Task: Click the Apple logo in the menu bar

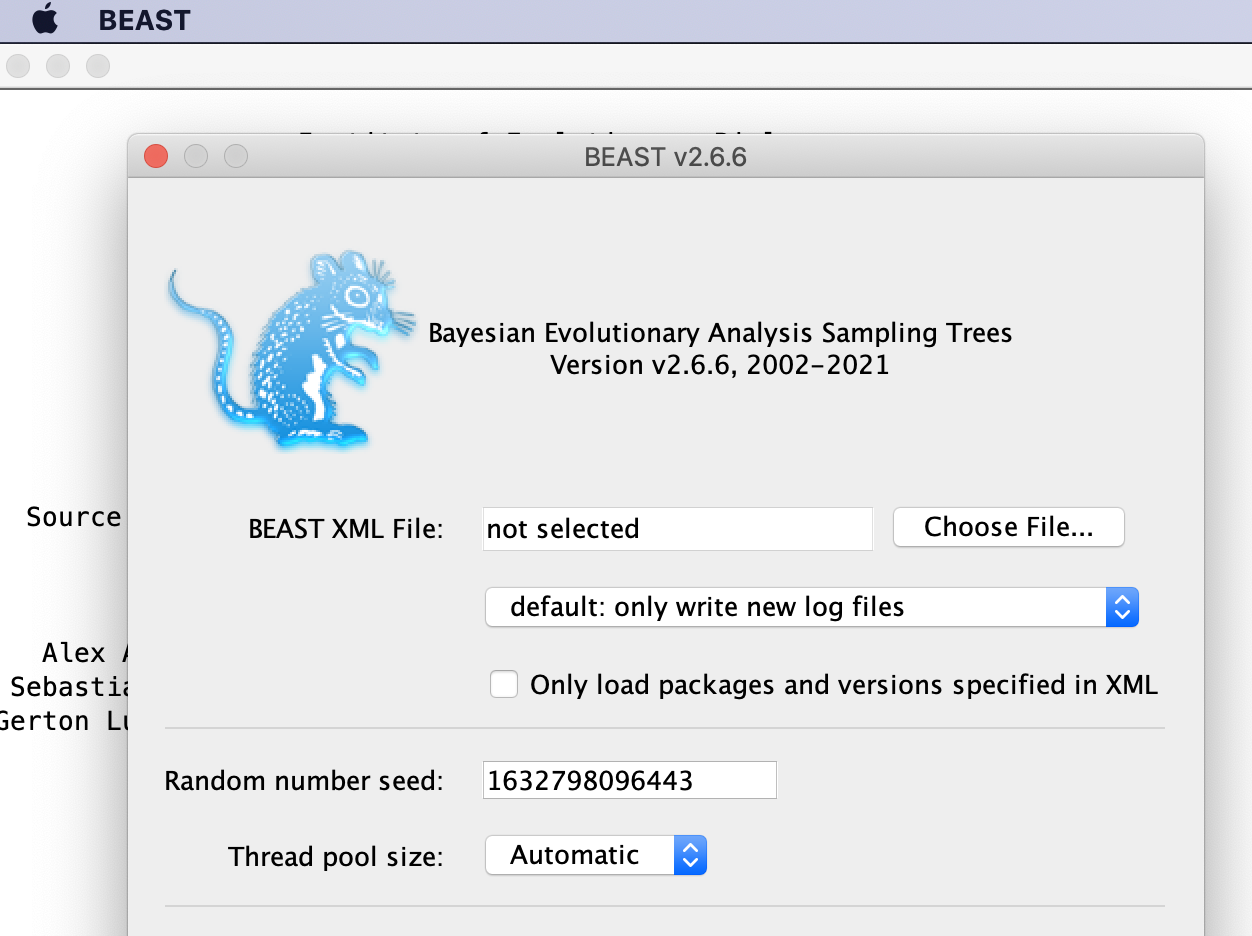Action: tap(44, 20)
